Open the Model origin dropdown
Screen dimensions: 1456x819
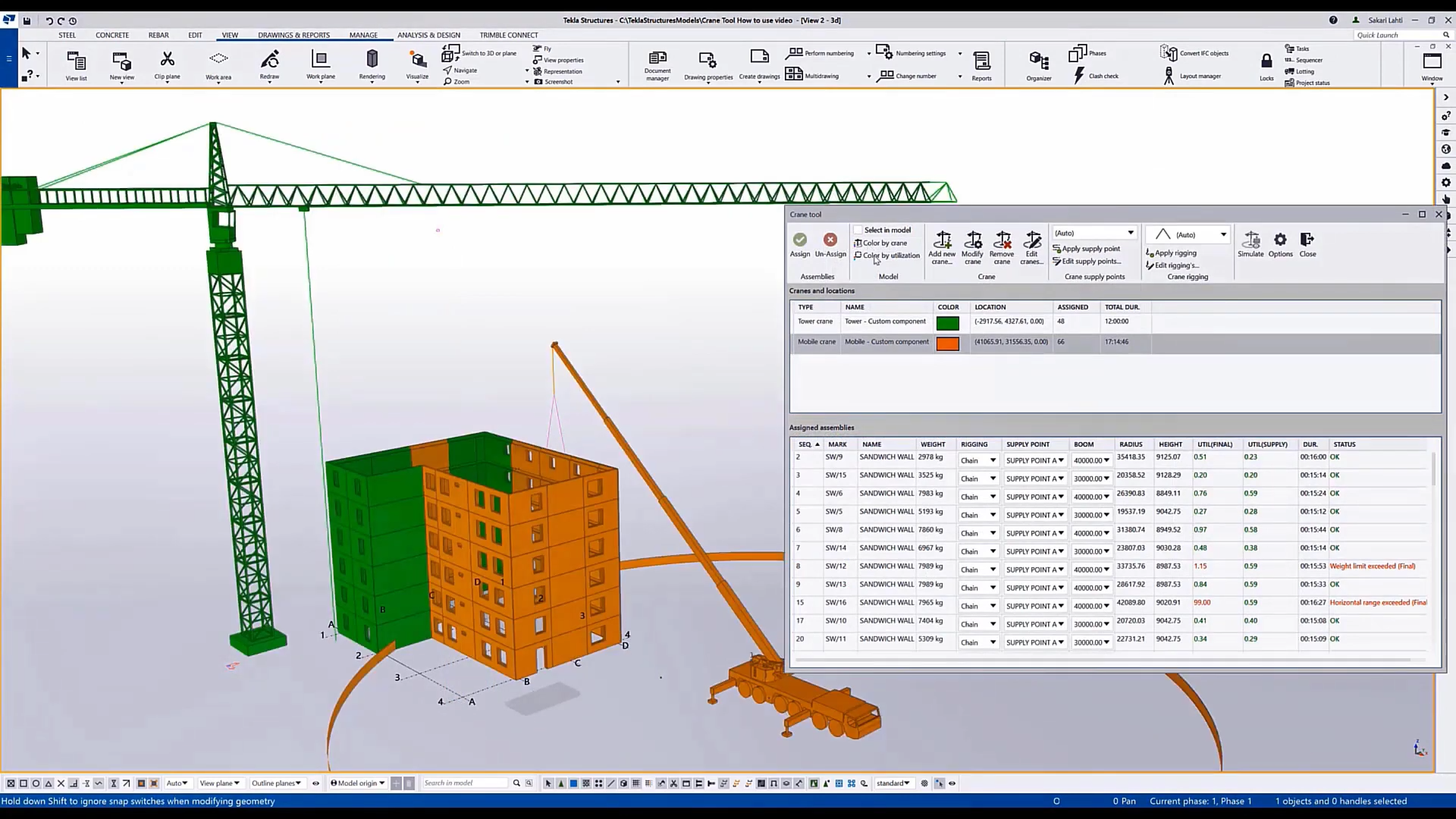(357, 783)
